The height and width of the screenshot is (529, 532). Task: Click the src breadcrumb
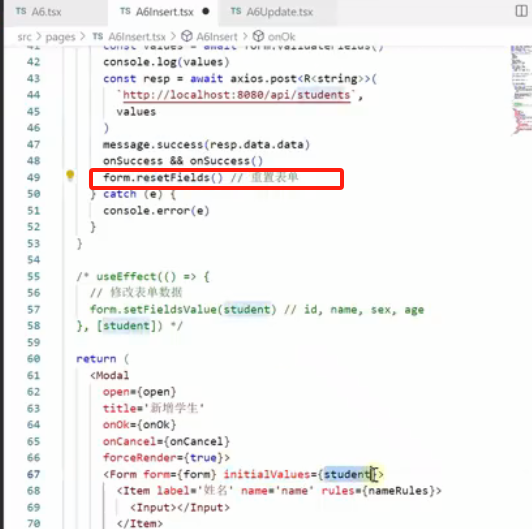[x=24, y=37]
